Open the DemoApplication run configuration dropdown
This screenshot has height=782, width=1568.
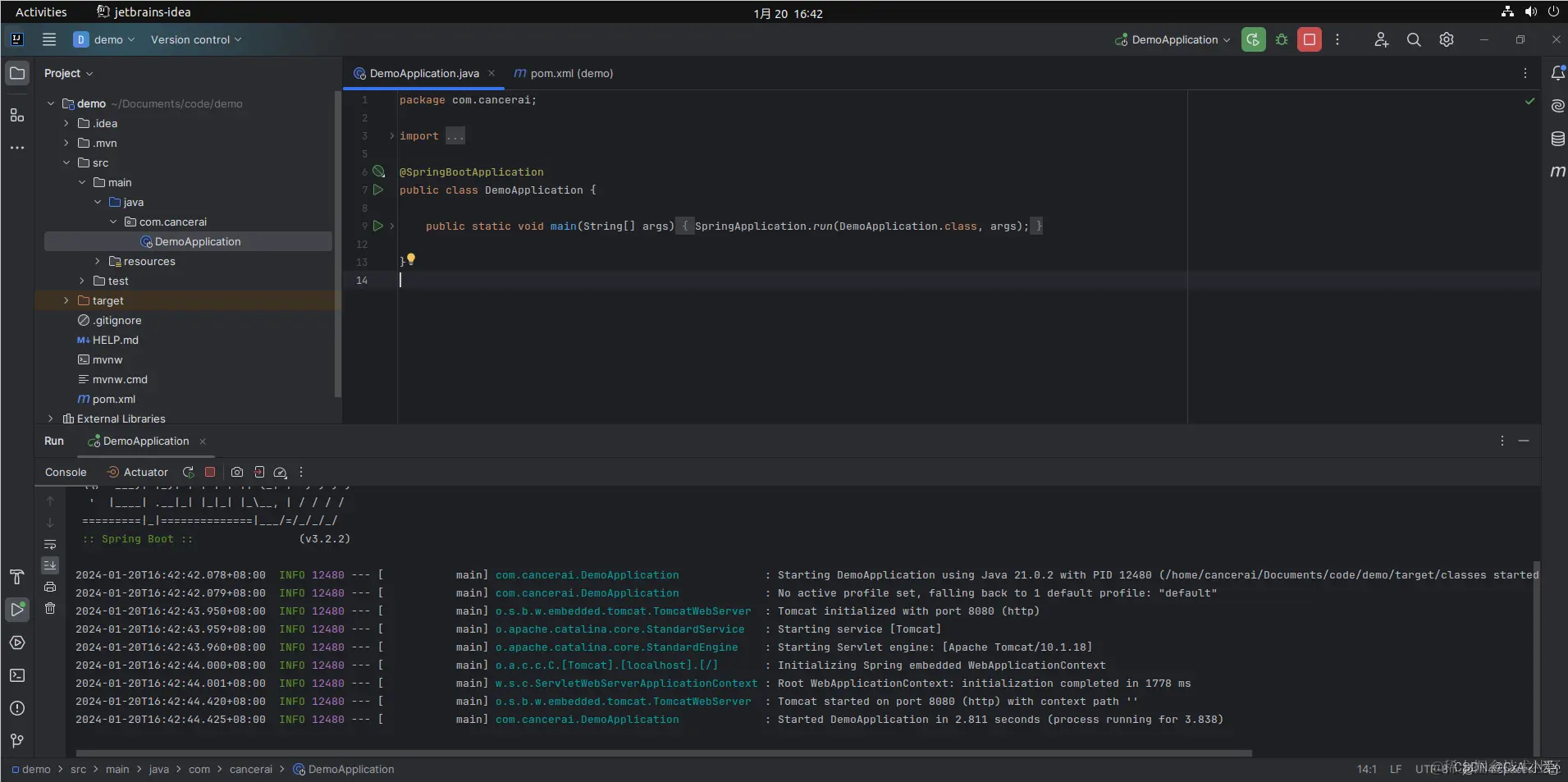coord(1173,39)
